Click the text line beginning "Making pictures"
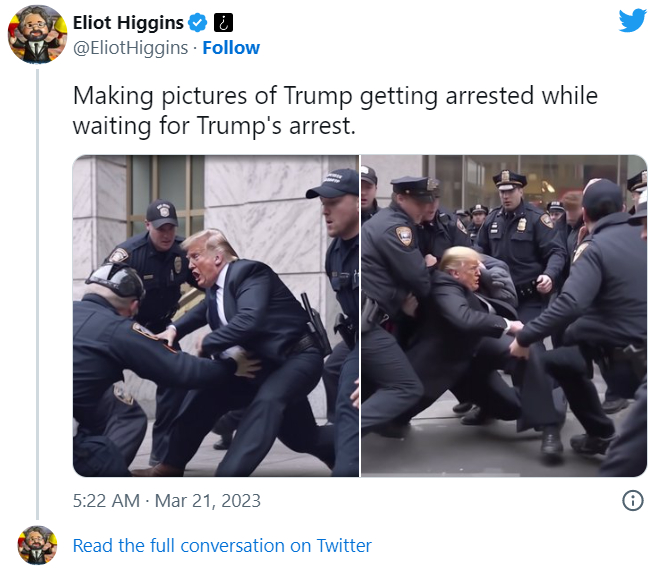The width and height of the screenshot is (662, 572). (335, 96)
